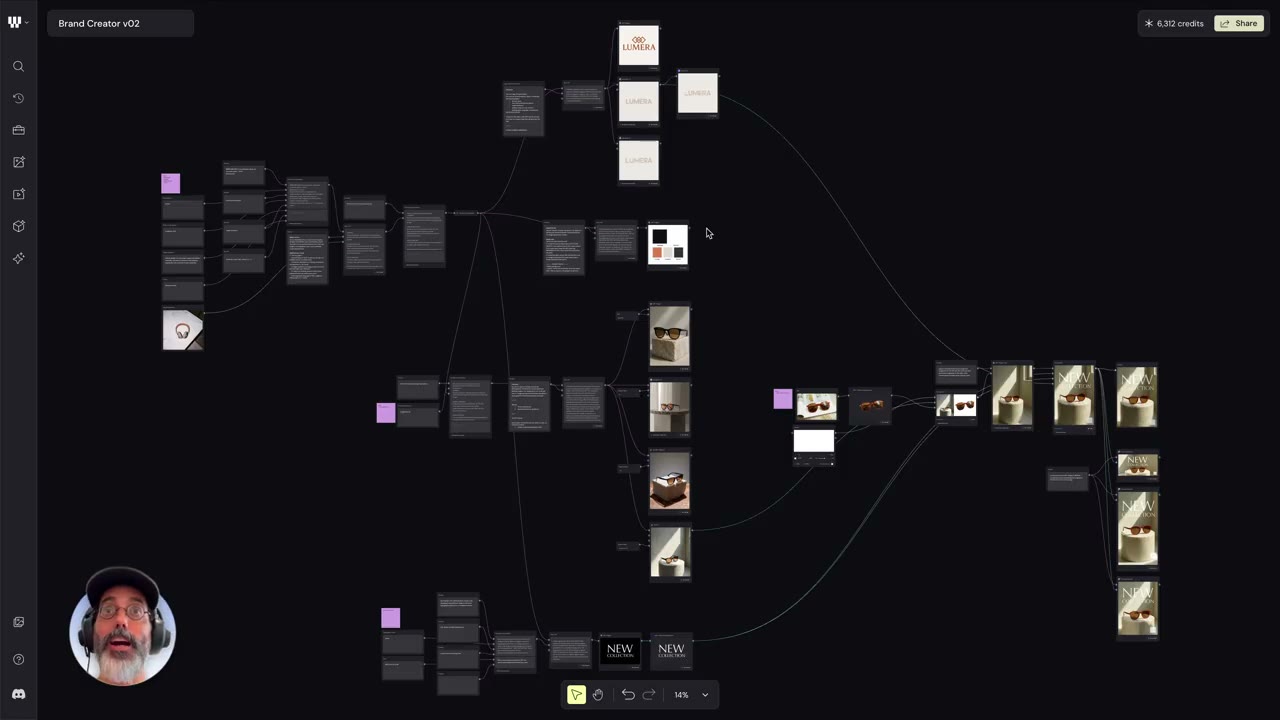Select the standalone LUMERA node right of the logo column

[x=698, y=93]
